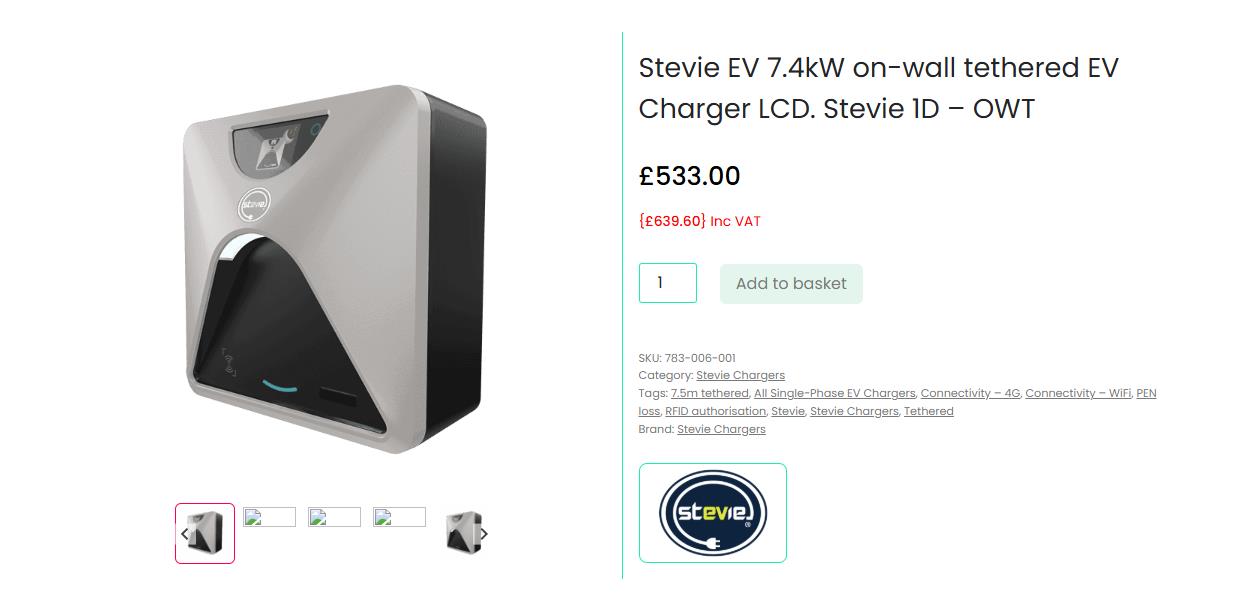Select the first highlighted charger thumbnail
This screenshot has width=1245, height=615.
[x=206, y=533]
